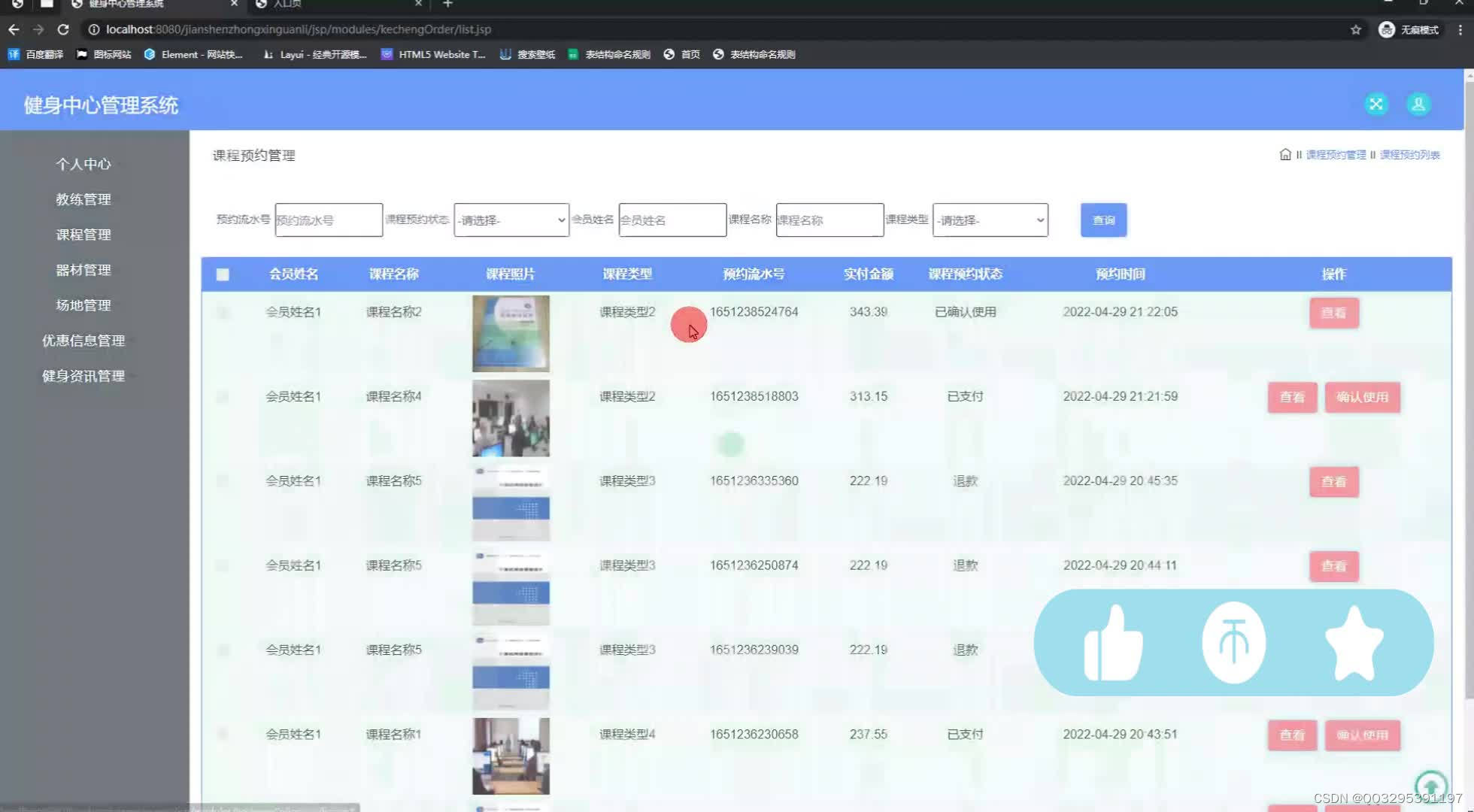The width and height of the screenshot is (1474, 812).
Task: Select 器材管理 in the sidebar menu
Action: pyautogui.click(x=83, y=270)
